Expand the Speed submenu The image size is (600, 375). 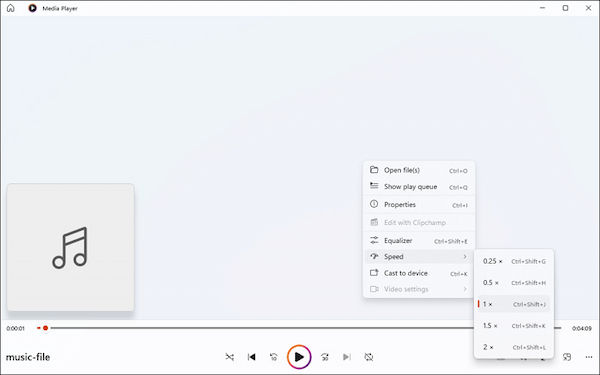pos(419,257)
